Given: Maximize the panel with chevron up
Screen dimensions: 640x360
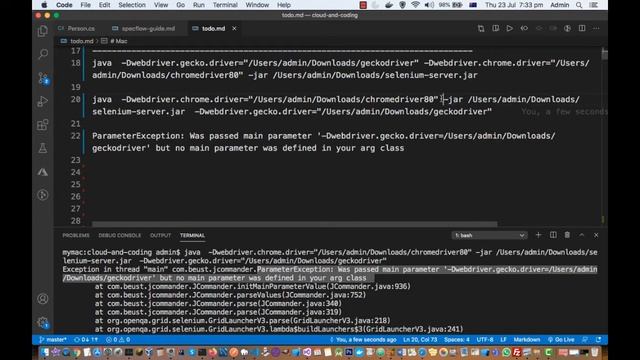Looking at the screenshot, I should pyautogui.click(x=582, y=235).
